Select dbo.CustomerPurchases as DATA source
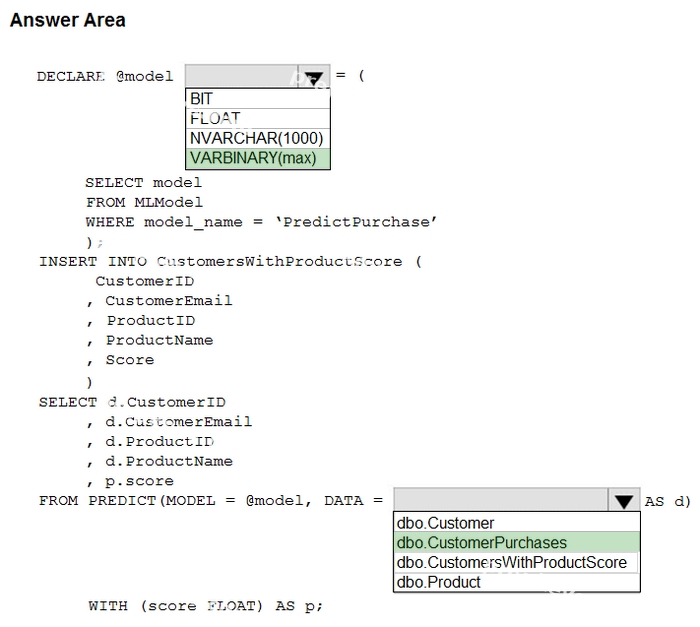Screen dimensions: 700x627 (x=517, y=543)
